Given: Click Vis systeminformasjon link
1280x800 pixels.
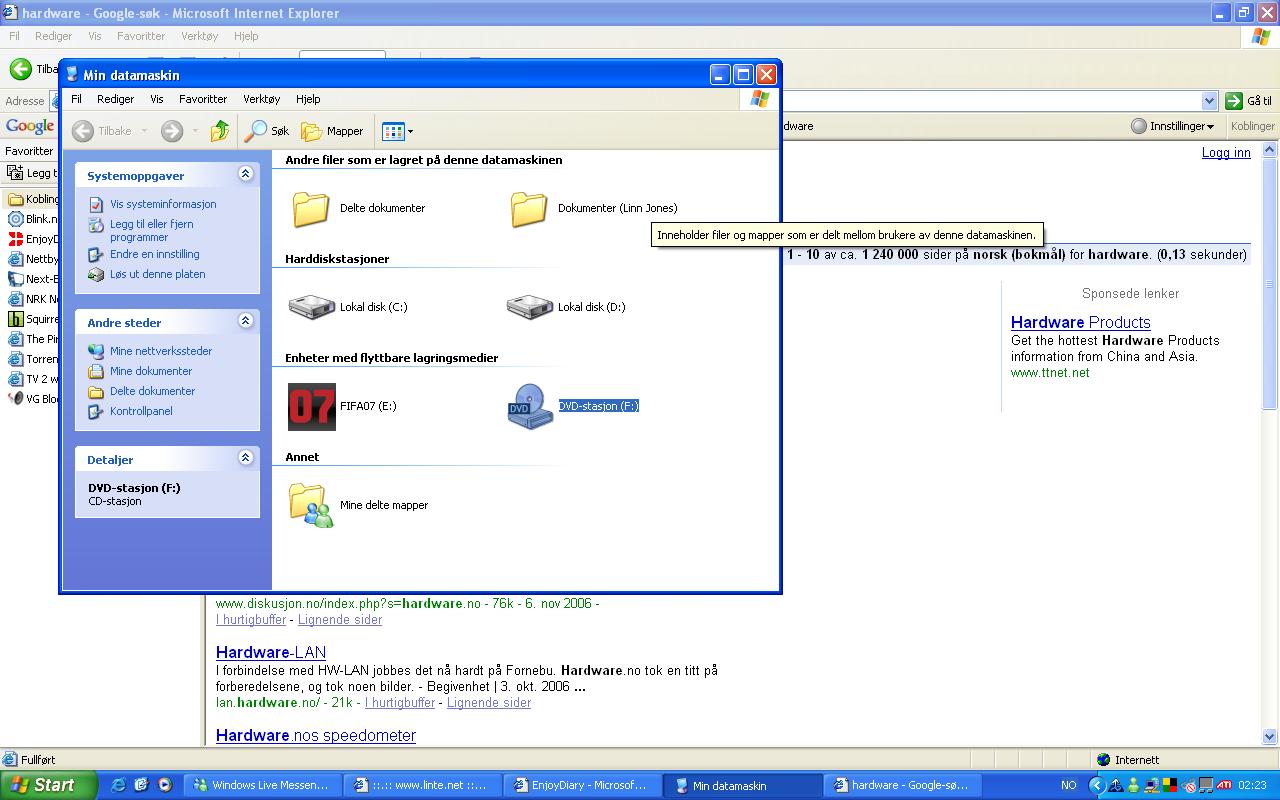Looking at the screenshot, I should (x=163, y=204).
